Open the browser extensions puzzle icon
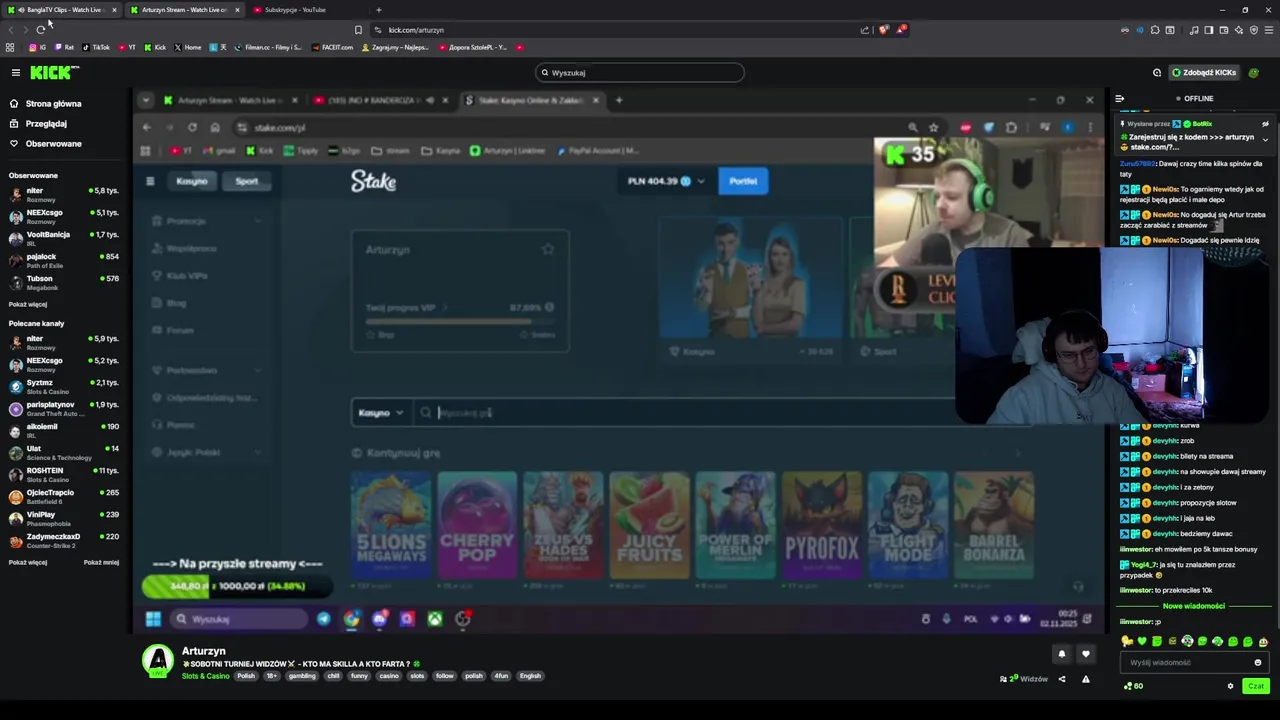 [x=1155, y=30]
